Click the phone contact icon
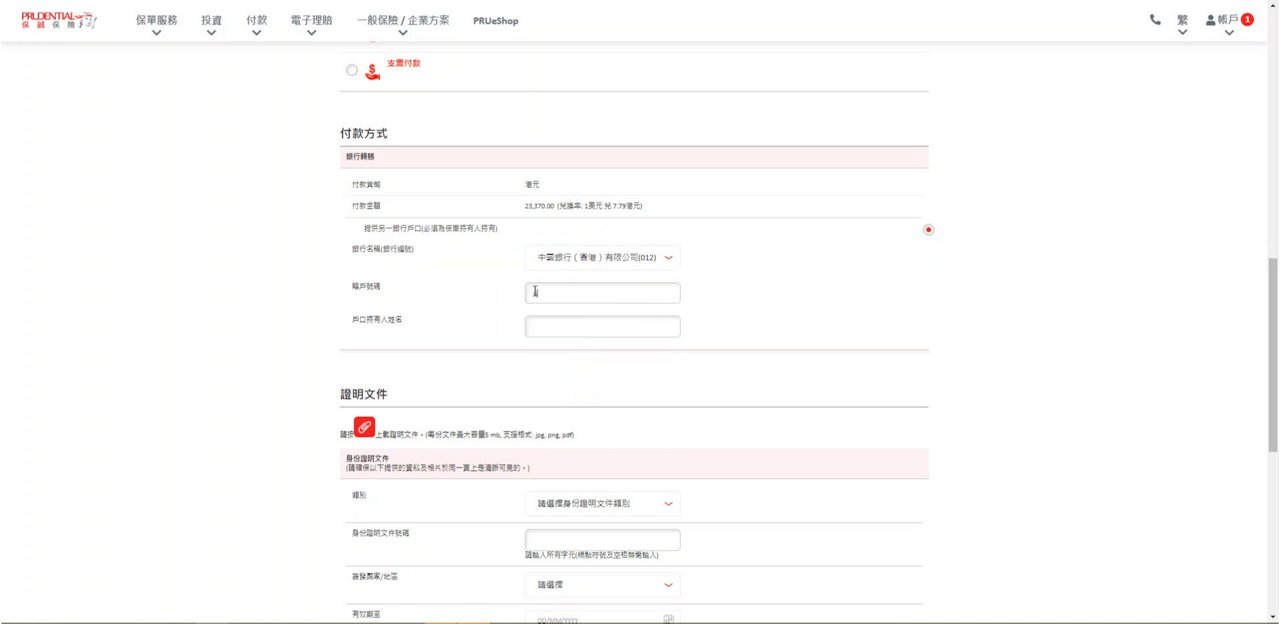The height and width of the screenshot is (624, 1280). click(1155, 20)
